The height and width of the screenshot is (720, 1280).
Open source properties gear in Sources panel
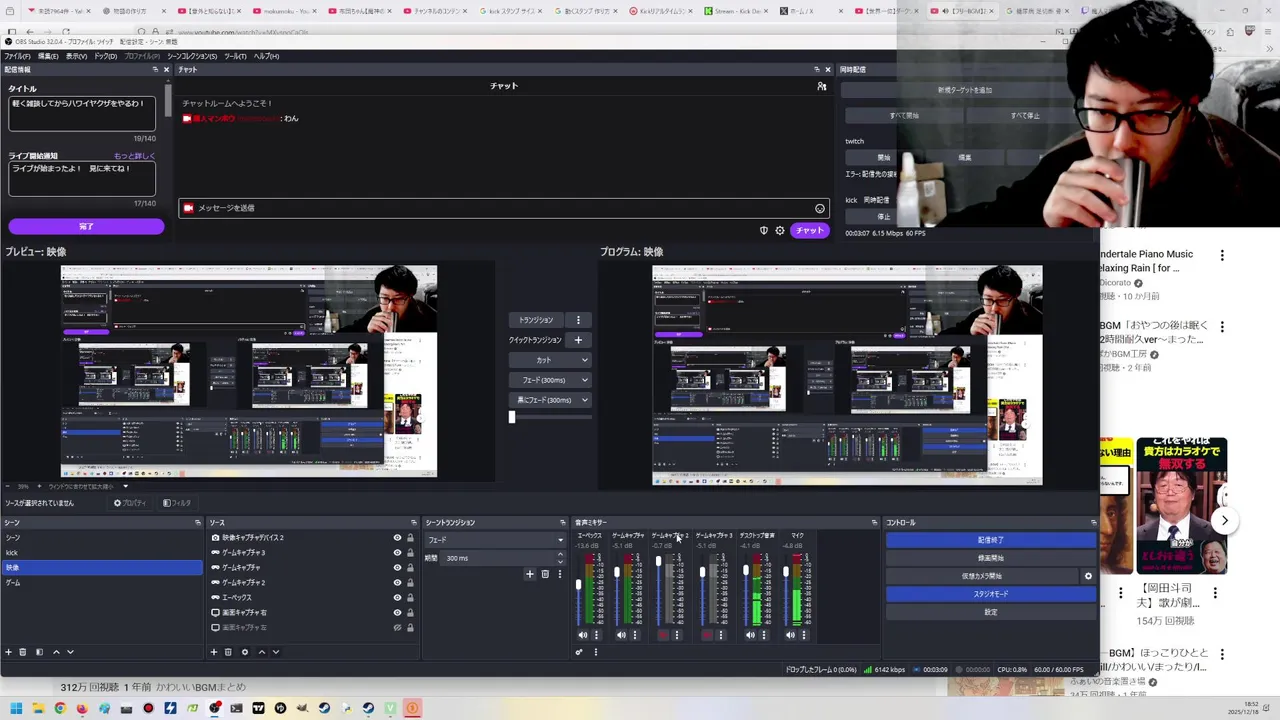tap(245, 652)
